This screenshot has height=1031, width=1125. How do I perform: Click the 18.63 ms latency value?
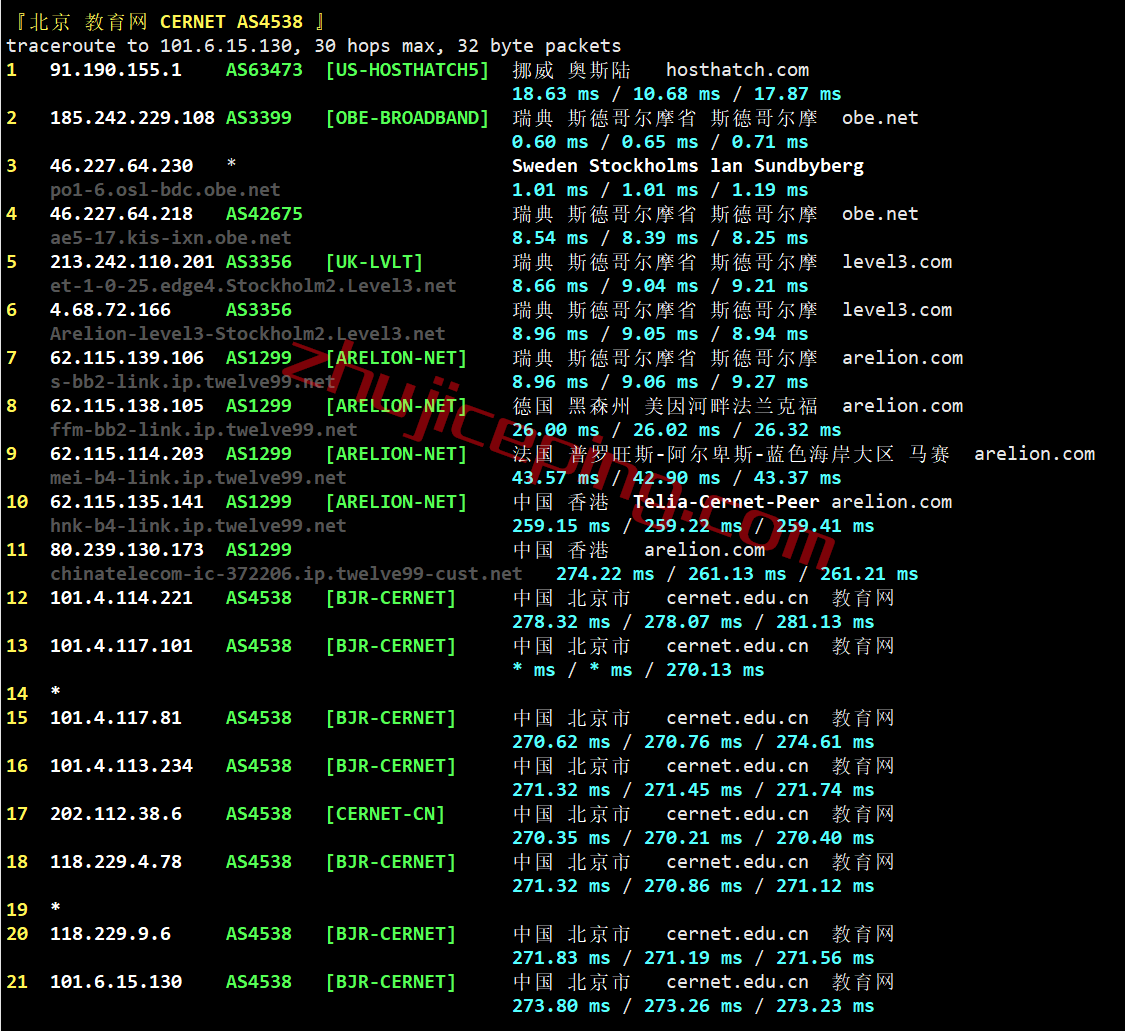[555, 94]
